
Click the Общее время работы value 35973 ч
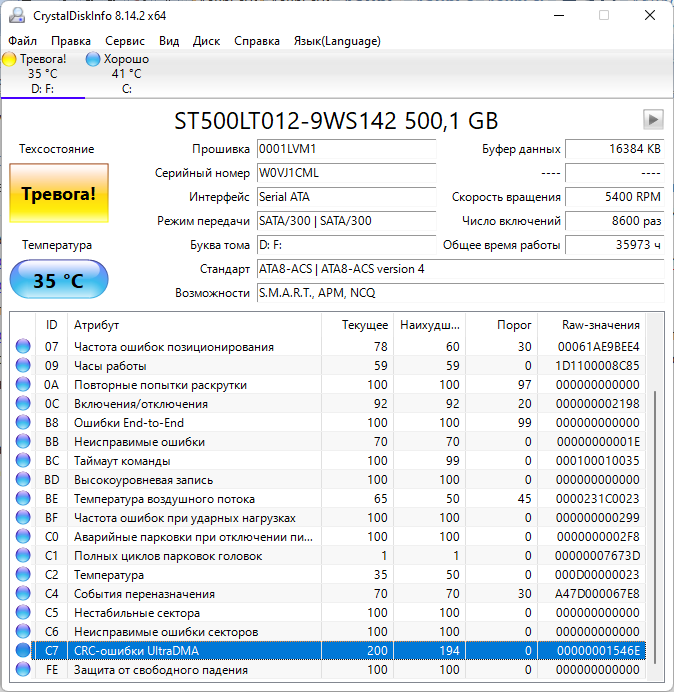[614, 244]
